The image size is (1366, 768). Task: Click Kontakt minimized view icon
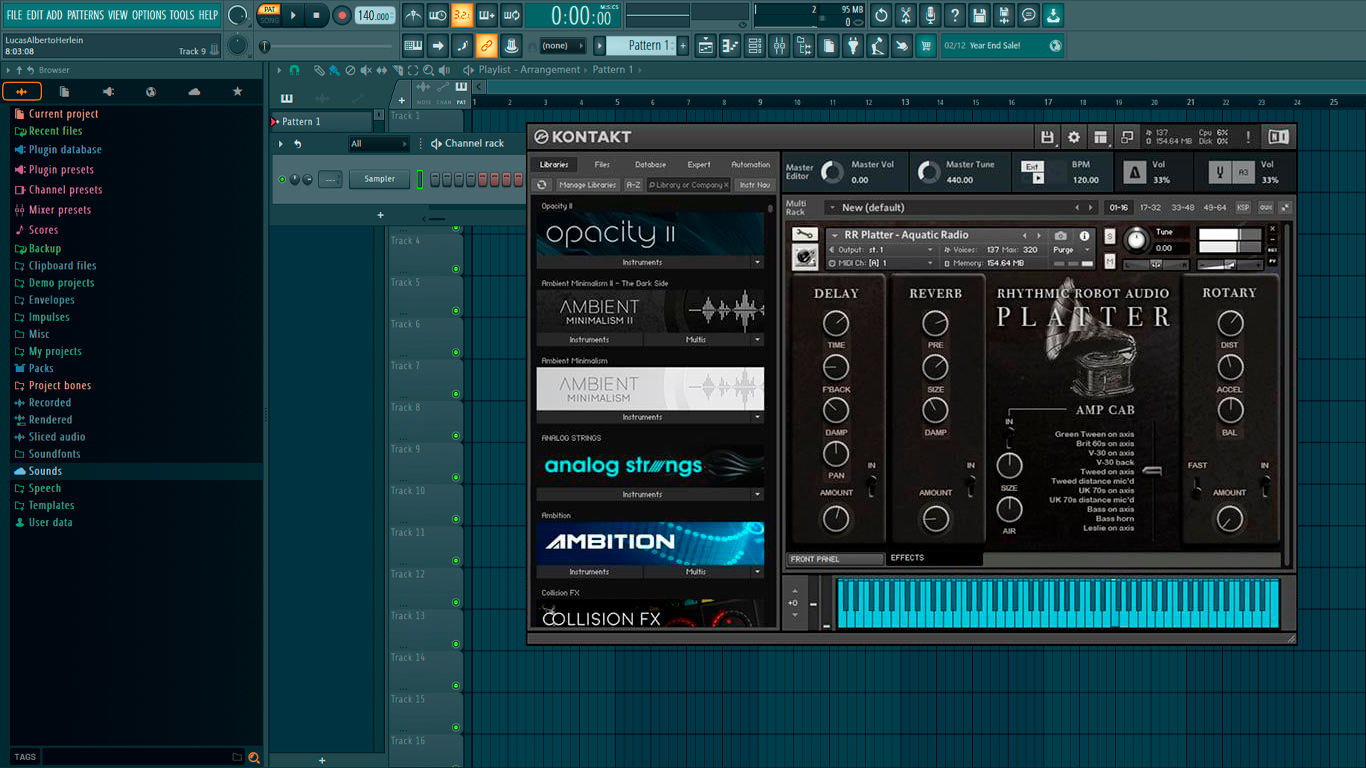[1127, 137]
